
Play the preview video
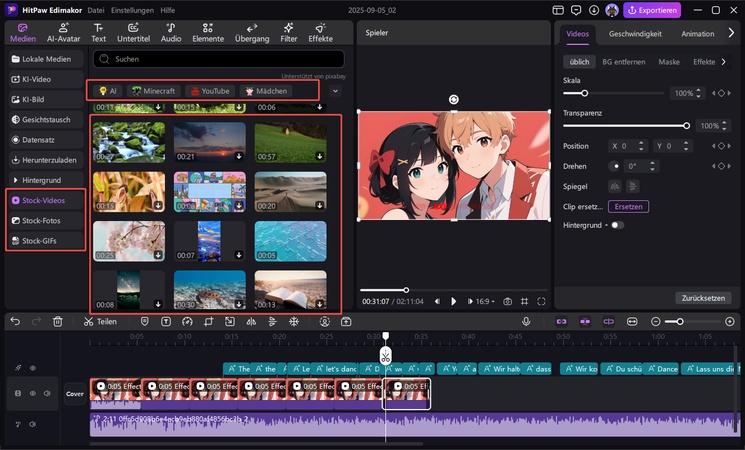(454, 301)
